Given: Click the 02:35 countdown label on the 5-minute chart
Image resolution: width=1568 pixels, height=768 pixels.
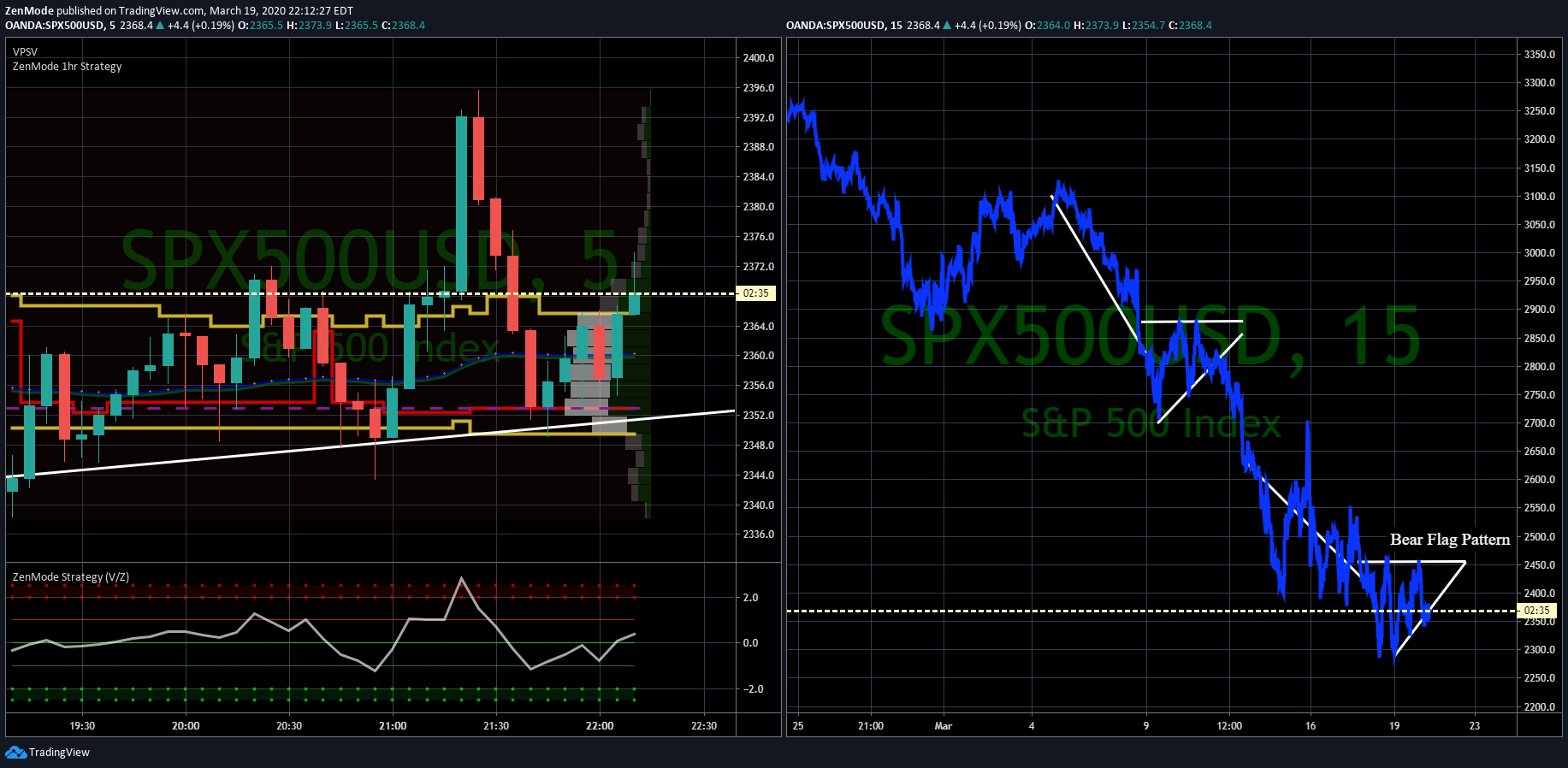Looking at the screenshot, I should [755, 293].
